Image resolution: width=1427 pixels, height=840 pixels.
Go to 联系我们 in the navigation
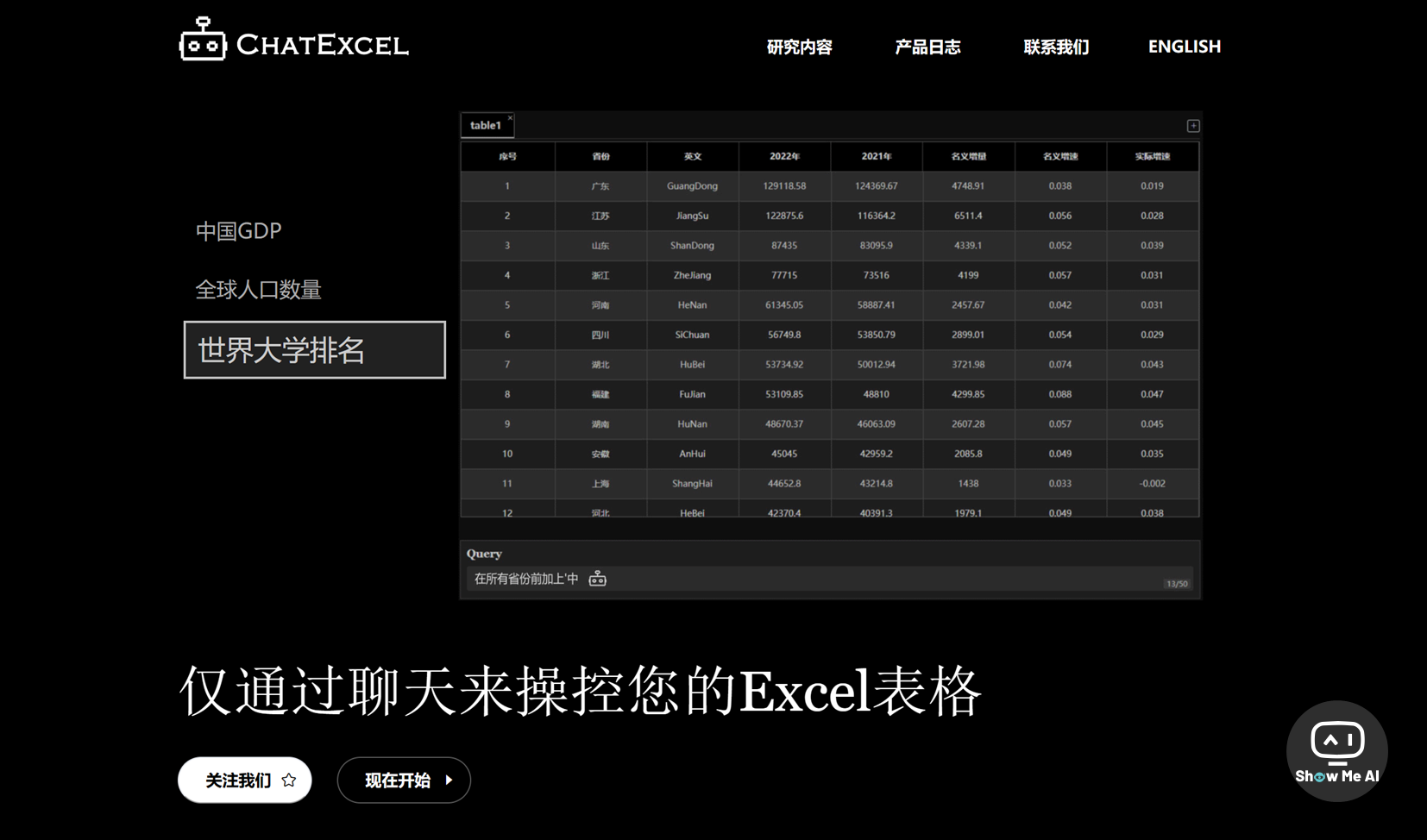(x=1056, y=47)
